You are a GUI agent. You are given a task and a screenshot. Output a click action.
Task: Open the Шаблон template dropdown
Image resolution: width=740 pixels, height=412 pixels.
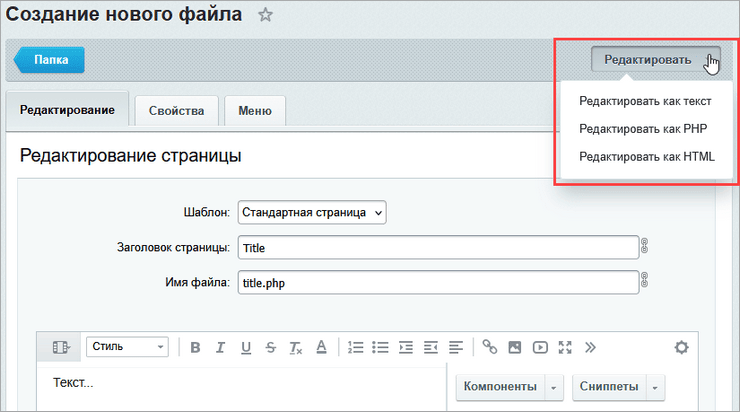(312, 212)
